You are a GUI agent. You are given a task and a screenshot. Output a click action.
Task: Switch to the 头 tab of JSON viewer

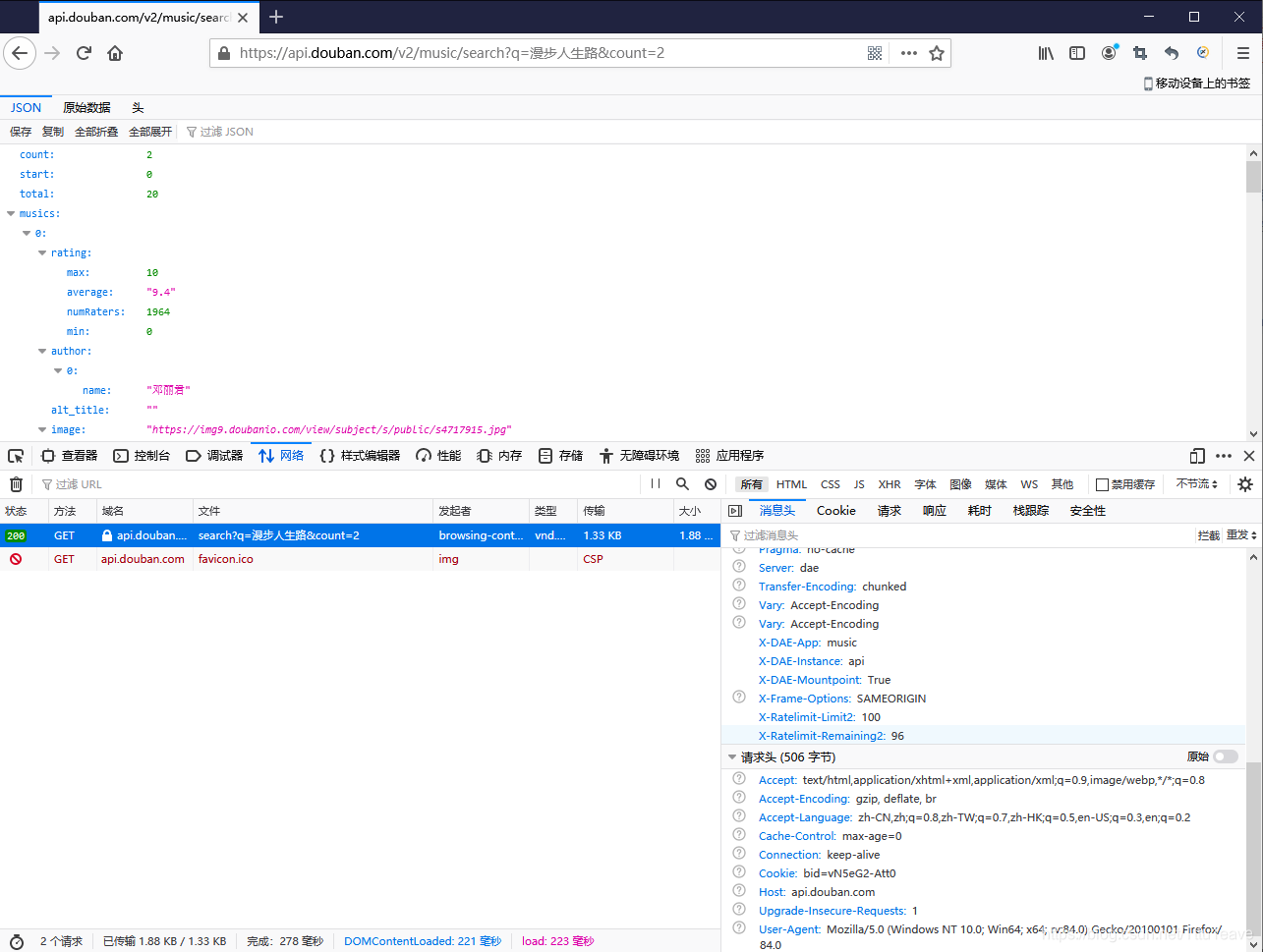click(x=138, y=108)
